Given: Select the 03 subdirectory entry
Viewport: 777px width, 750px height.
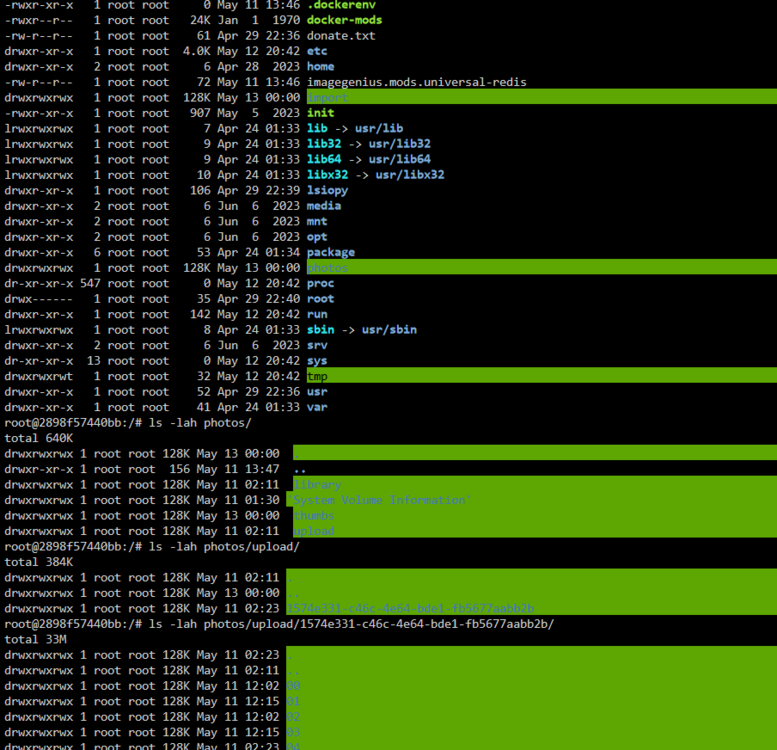Looking at the screenshot, I should click(x=293, y=733).
